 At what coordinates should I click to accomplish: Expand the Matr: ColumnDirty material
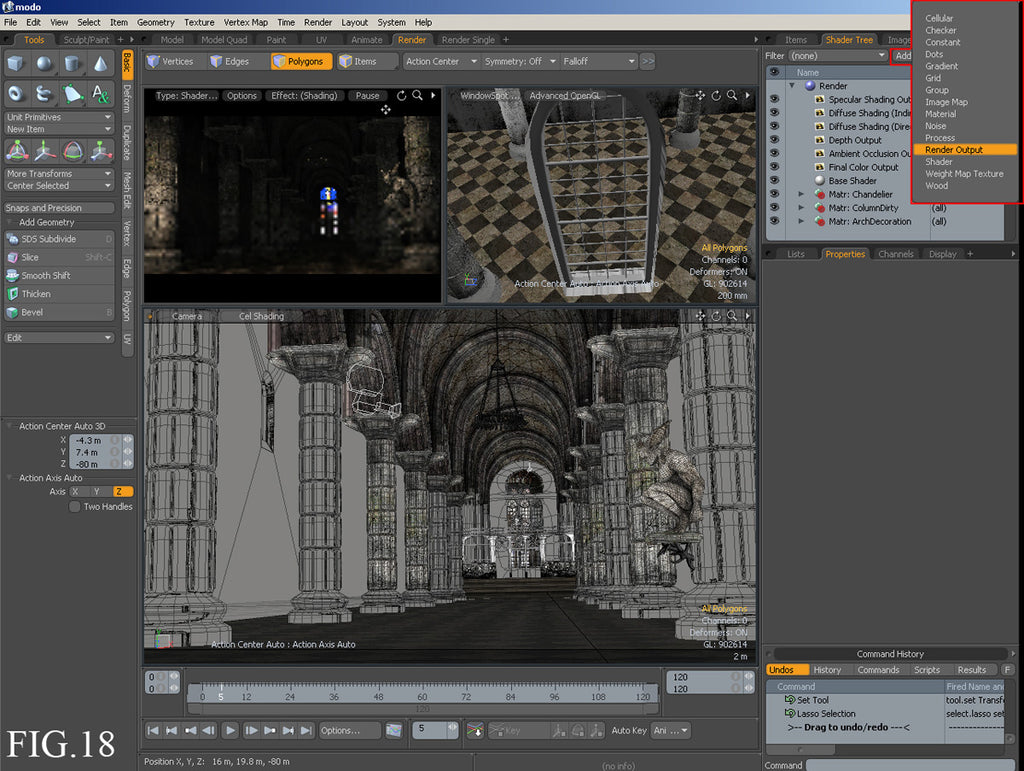click(801, 208)
